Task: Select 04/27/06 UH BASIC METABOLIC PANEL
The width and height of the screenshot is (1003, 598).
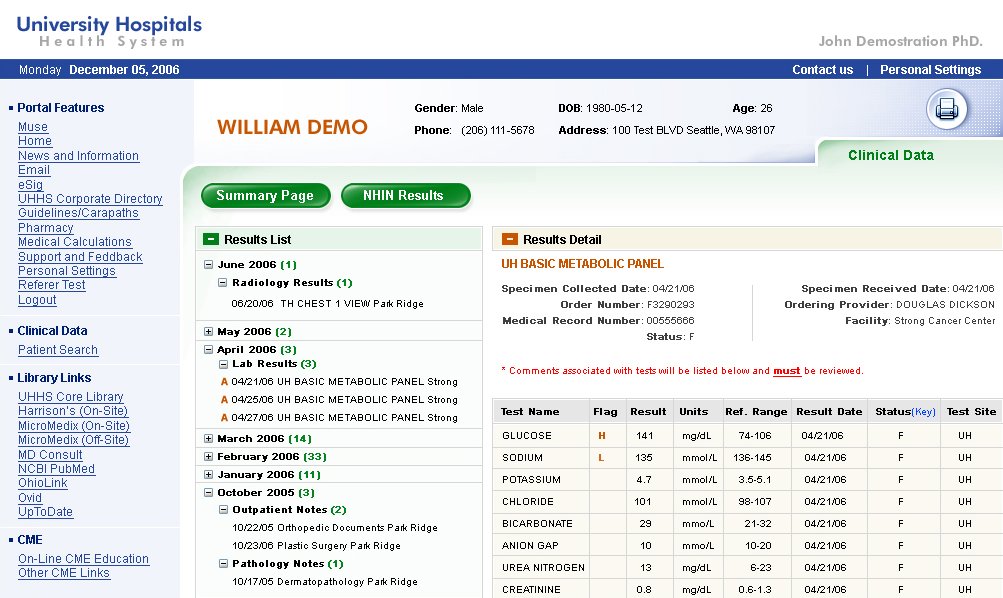Action: click(x=344, y=418)
